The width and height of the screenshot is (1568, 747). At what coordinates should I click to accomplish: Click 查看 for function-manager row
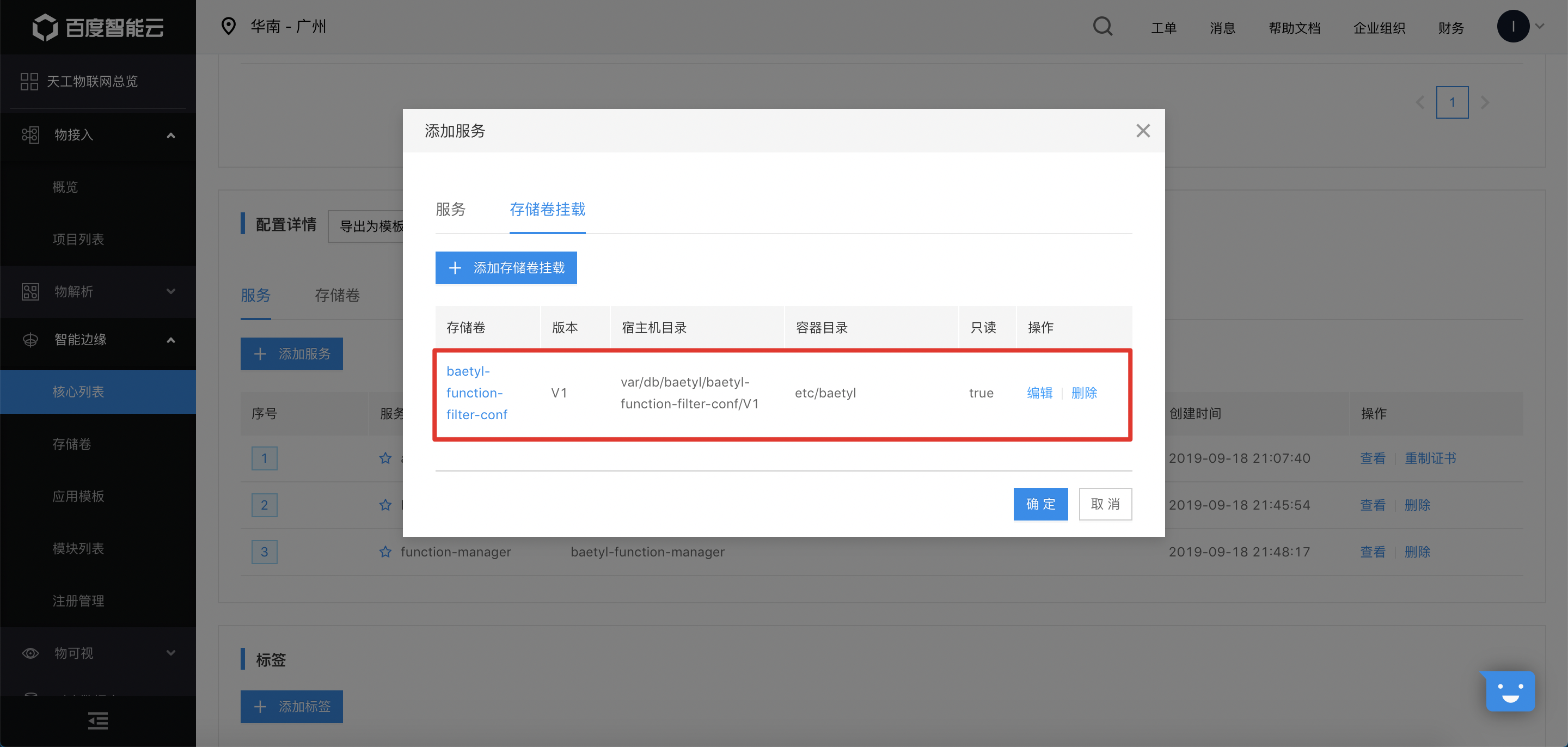[1373, 552]
